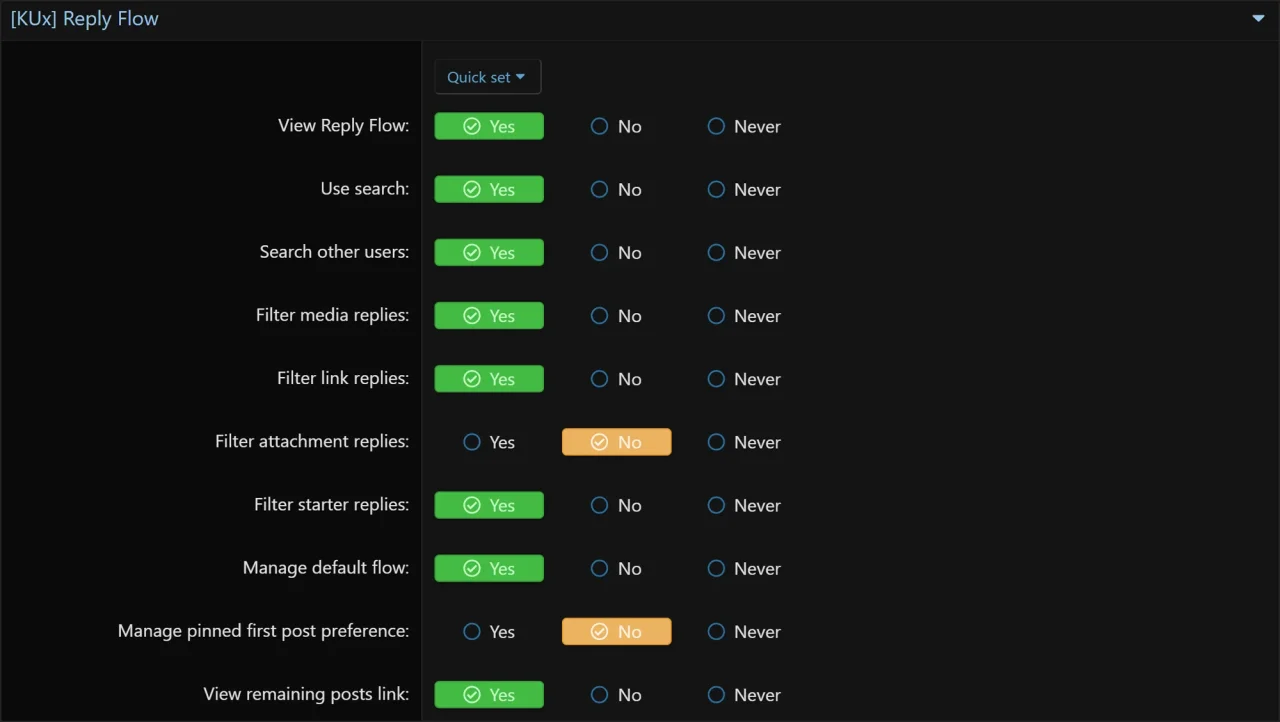Open the Quick set dropdown
The image size is (1280, 722).
click(x=487, y=77)
